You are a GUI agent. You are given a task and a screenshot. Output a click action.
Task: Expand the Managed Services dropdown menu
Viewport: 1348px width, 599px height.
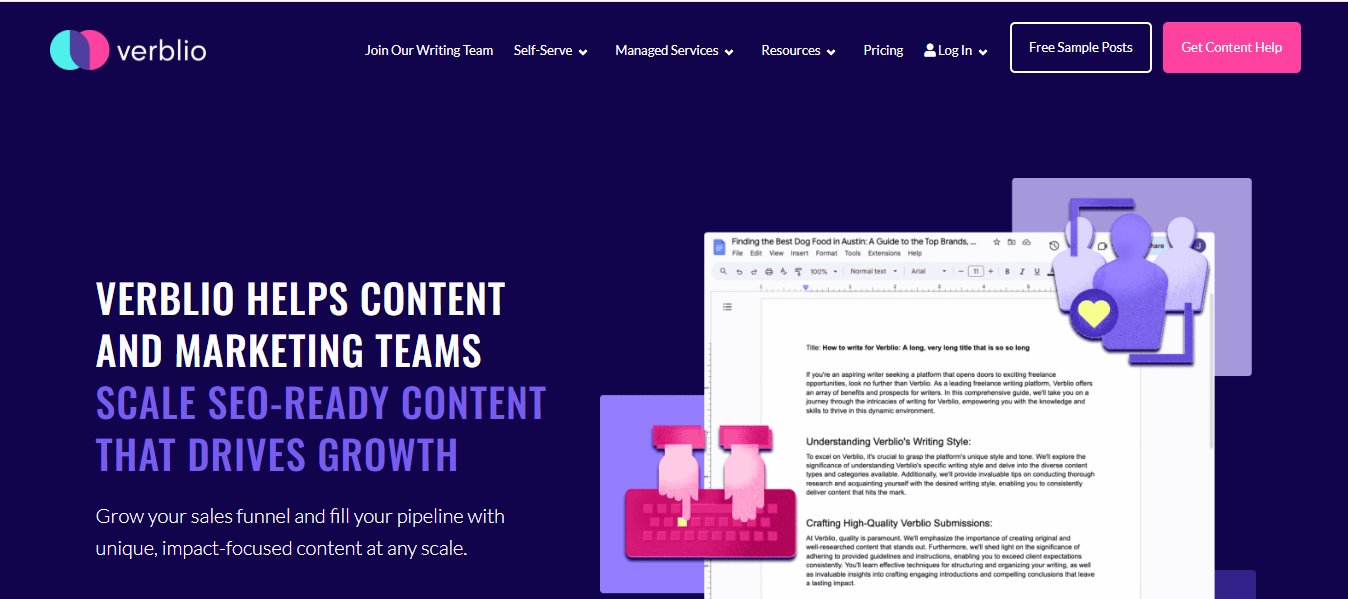pyautogui.click(x=675, y=50)
